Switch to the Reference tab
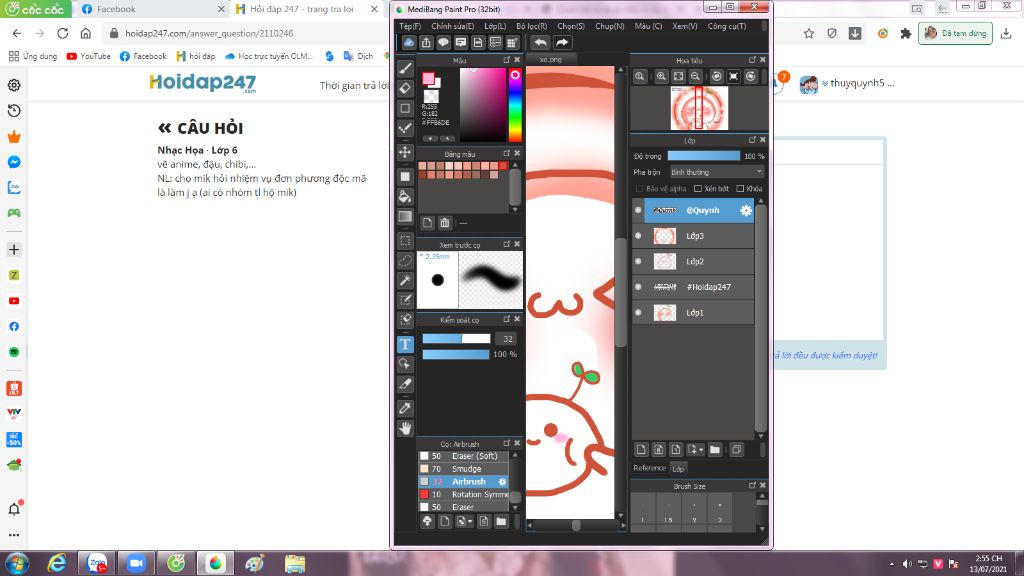 pyautogui.click(x=649, y=468)
